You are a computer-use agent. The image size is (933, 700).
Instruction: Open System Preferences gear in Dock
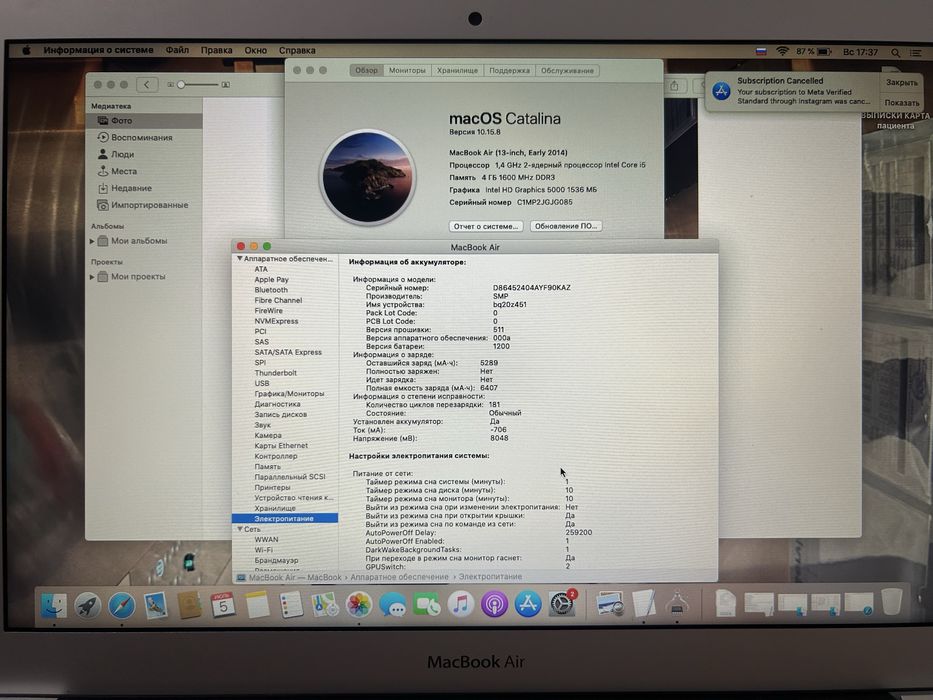[562, 605]
